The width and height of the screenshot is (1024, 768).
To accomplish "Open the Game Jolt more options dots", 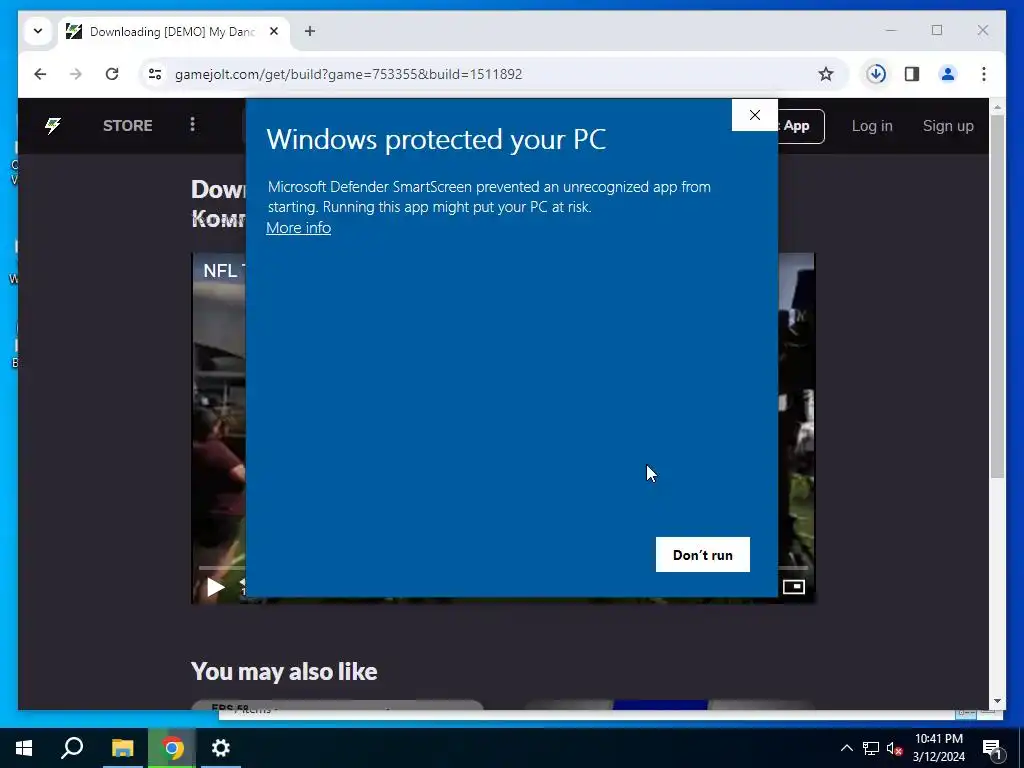I will coord(192,124).
